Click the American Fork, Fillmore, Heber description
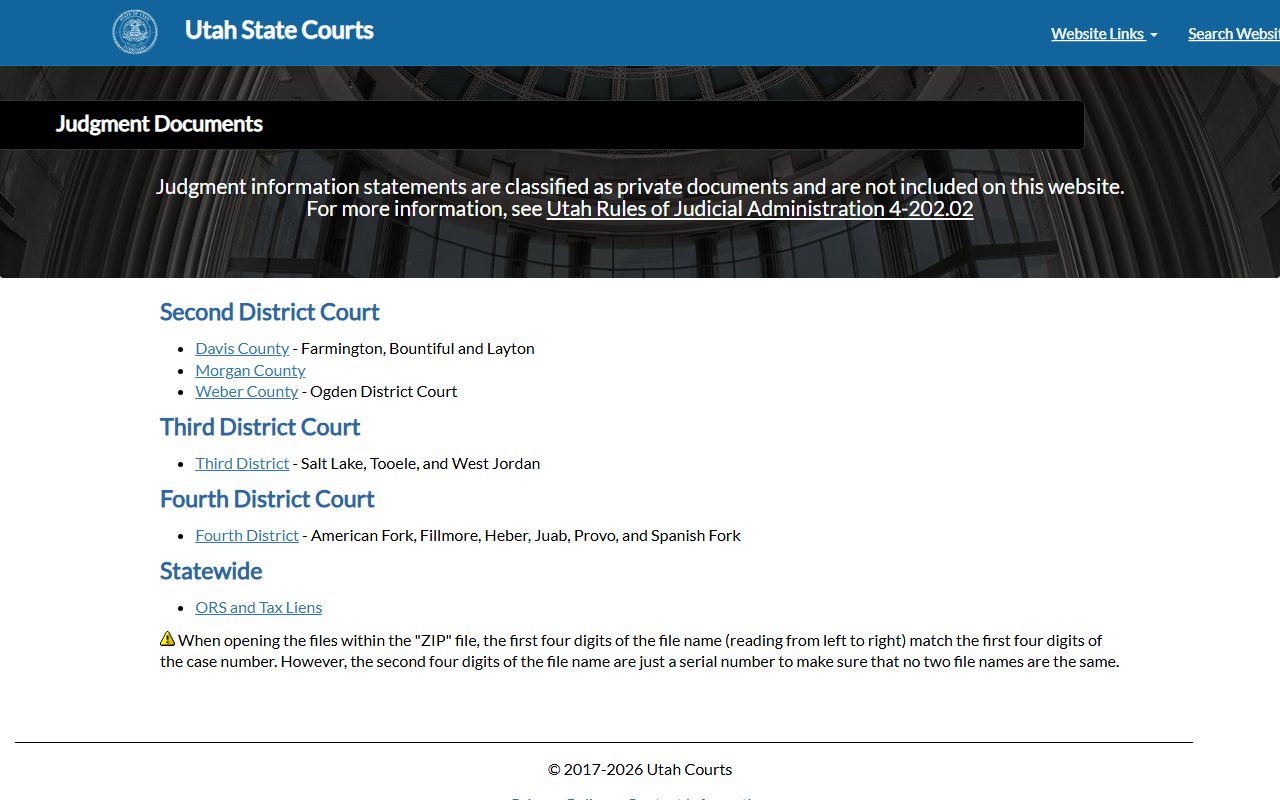The width and height of the screenshot is (1280, 800). click(x=526, y=535)
